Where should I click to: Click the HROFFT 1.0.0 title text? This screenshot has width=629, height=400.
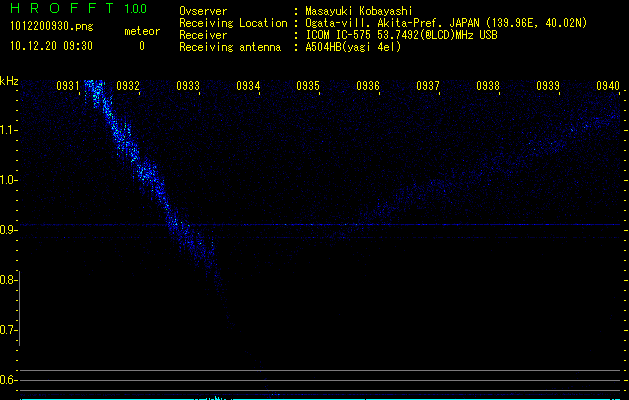[78, 8]
